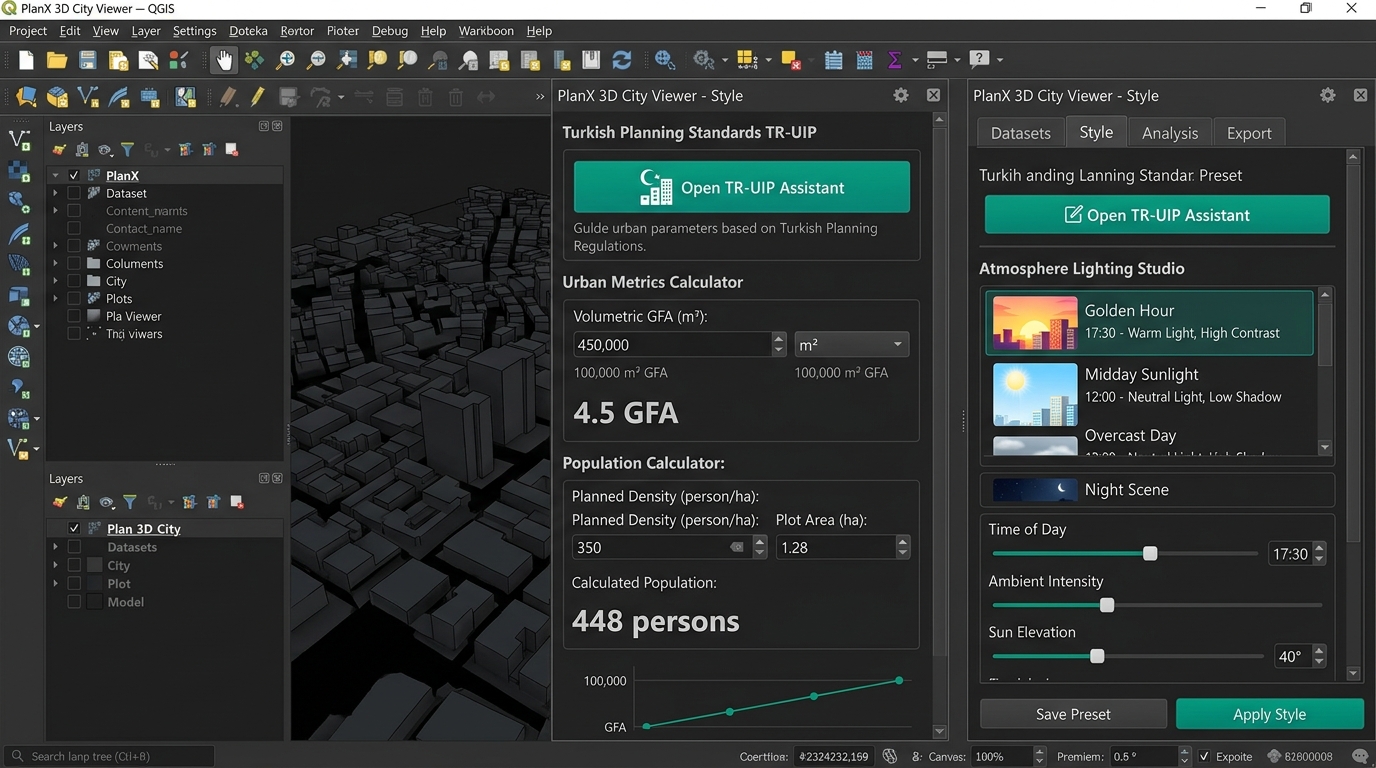
Task: Select the Golden Hour lighting preset
Action: coord(1149,322)
